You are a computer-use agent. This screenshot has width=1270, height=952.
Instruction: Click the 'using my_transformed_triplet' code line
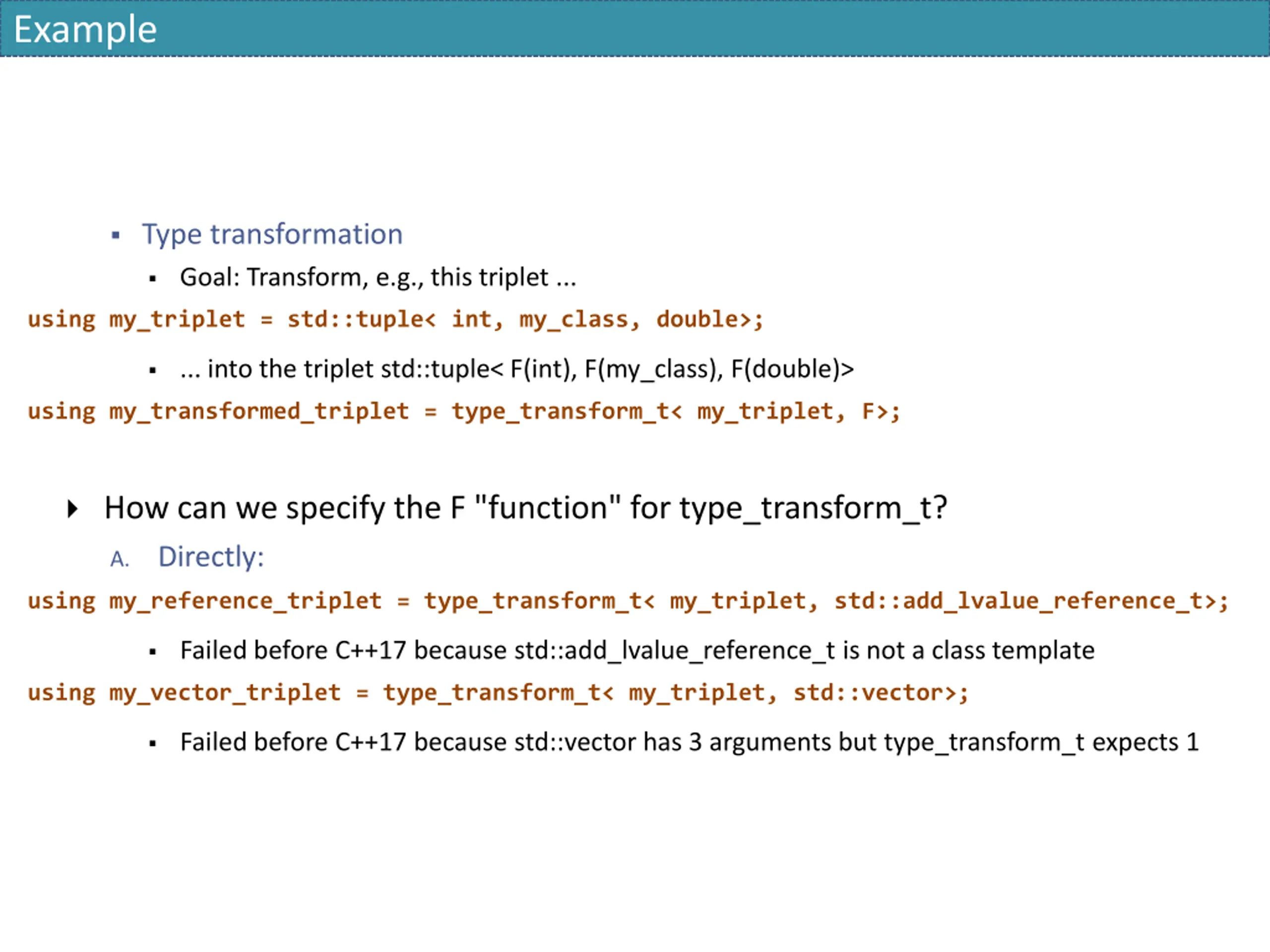pos(464,412)
